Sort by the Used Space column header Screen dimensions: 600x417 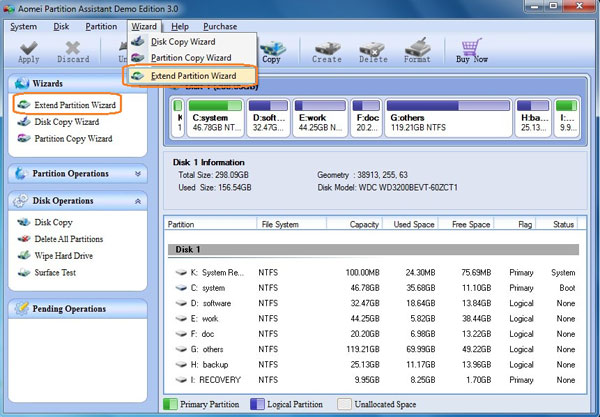[410, 224]
